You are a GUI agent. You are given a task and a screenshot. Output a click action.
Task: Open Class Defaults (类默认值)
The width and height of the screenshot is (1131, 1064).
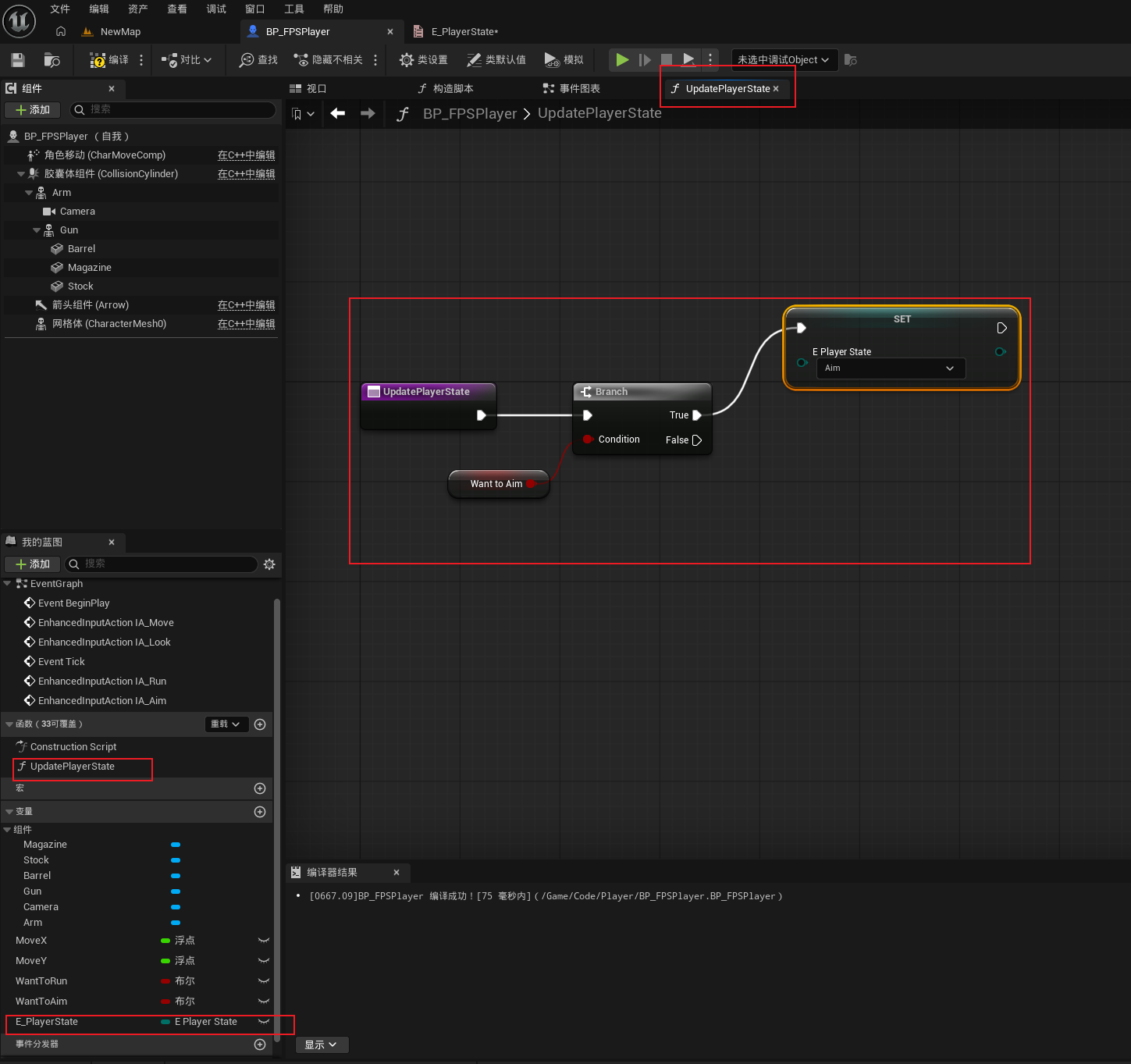point(496,60)
